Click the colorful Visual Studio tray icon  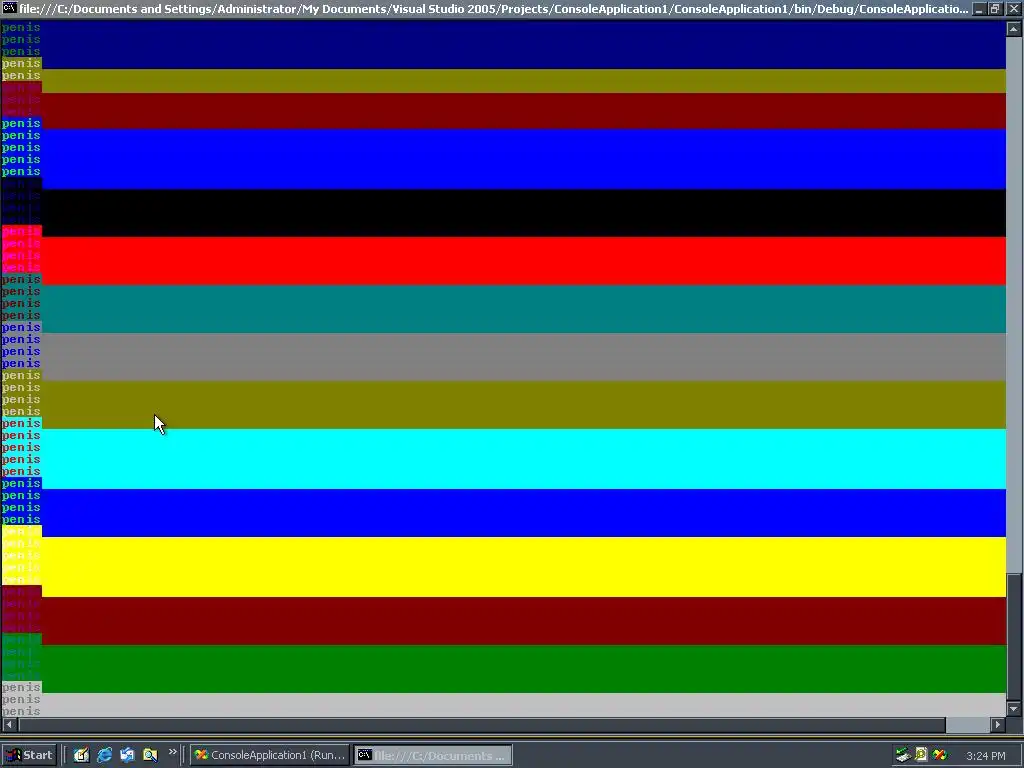[x=940, y=755]
